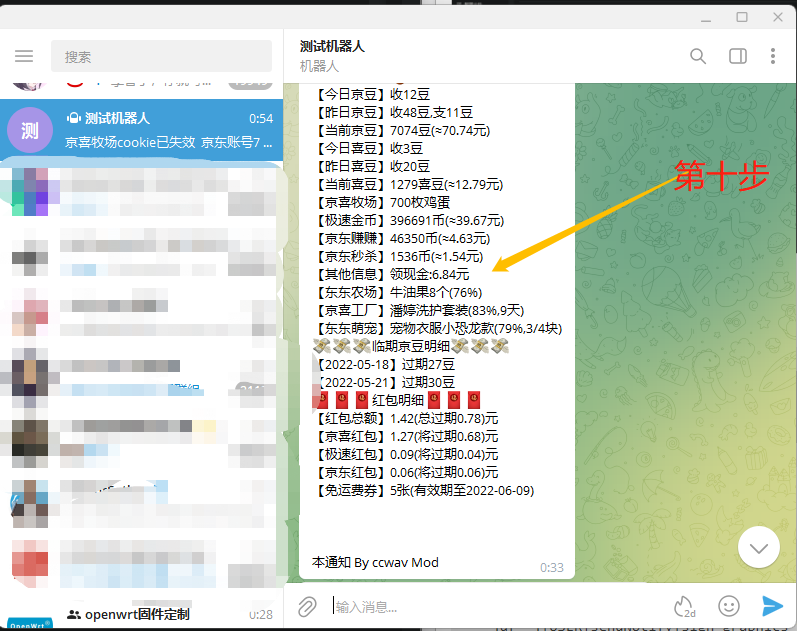Open the emoji smiley picker
This screenshot has width=797, height=631.
728,606
